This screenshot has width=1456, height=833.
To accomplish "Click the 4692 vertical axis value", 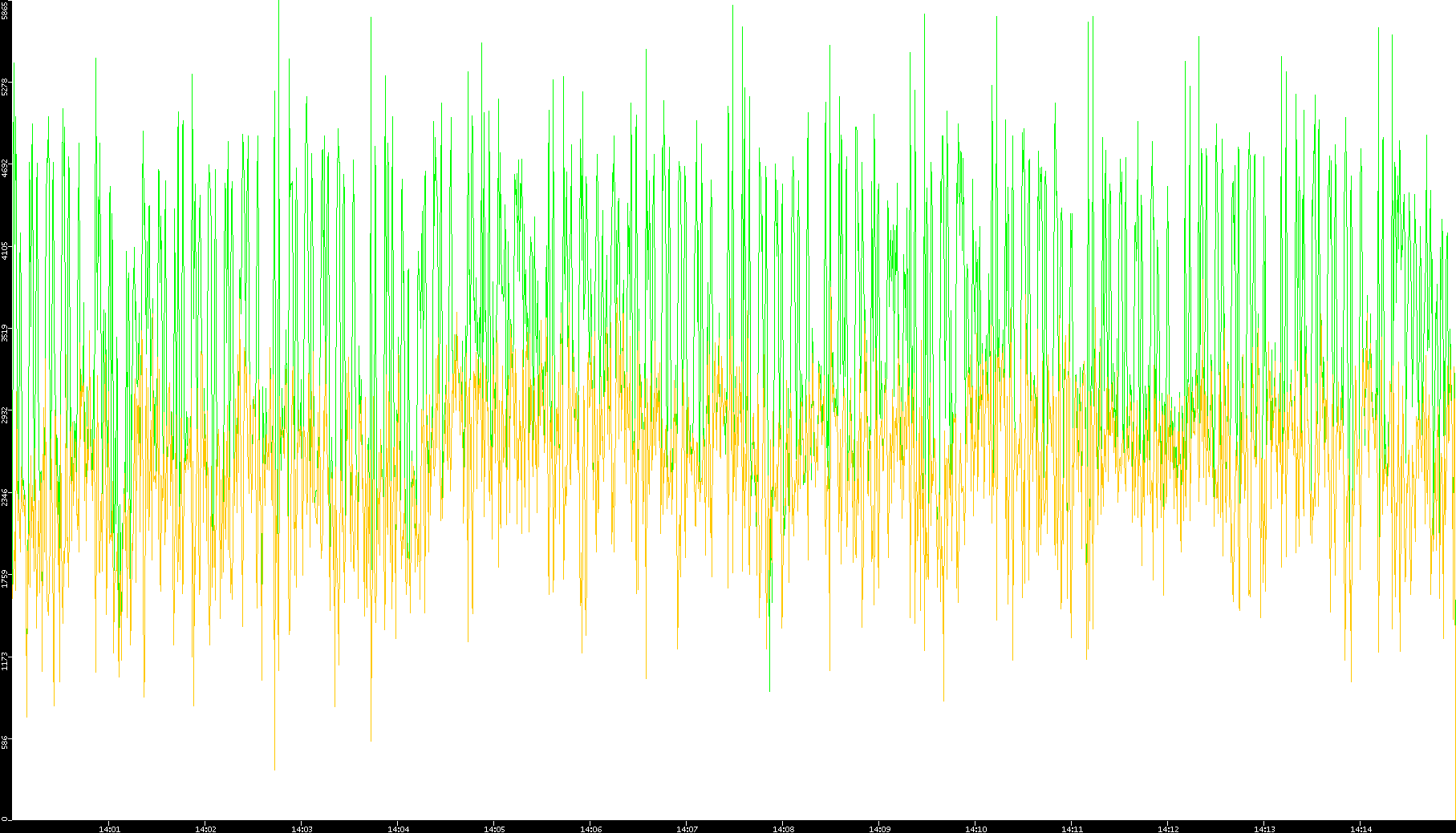I will (x=5, y=168).
